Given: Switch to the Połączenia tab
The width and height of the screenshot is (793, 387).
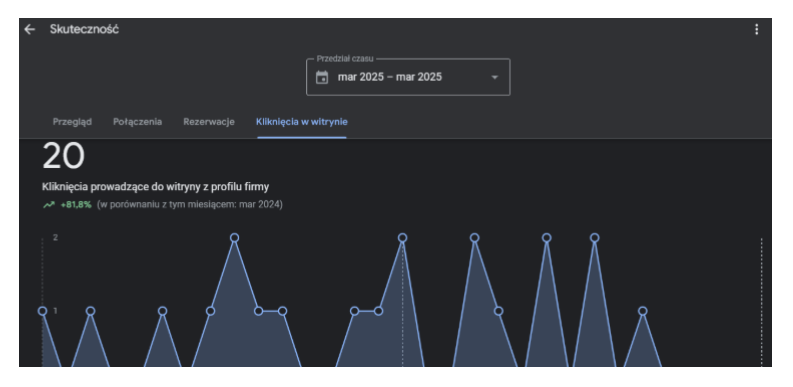Looking at the screenshot, I should 138,122.
